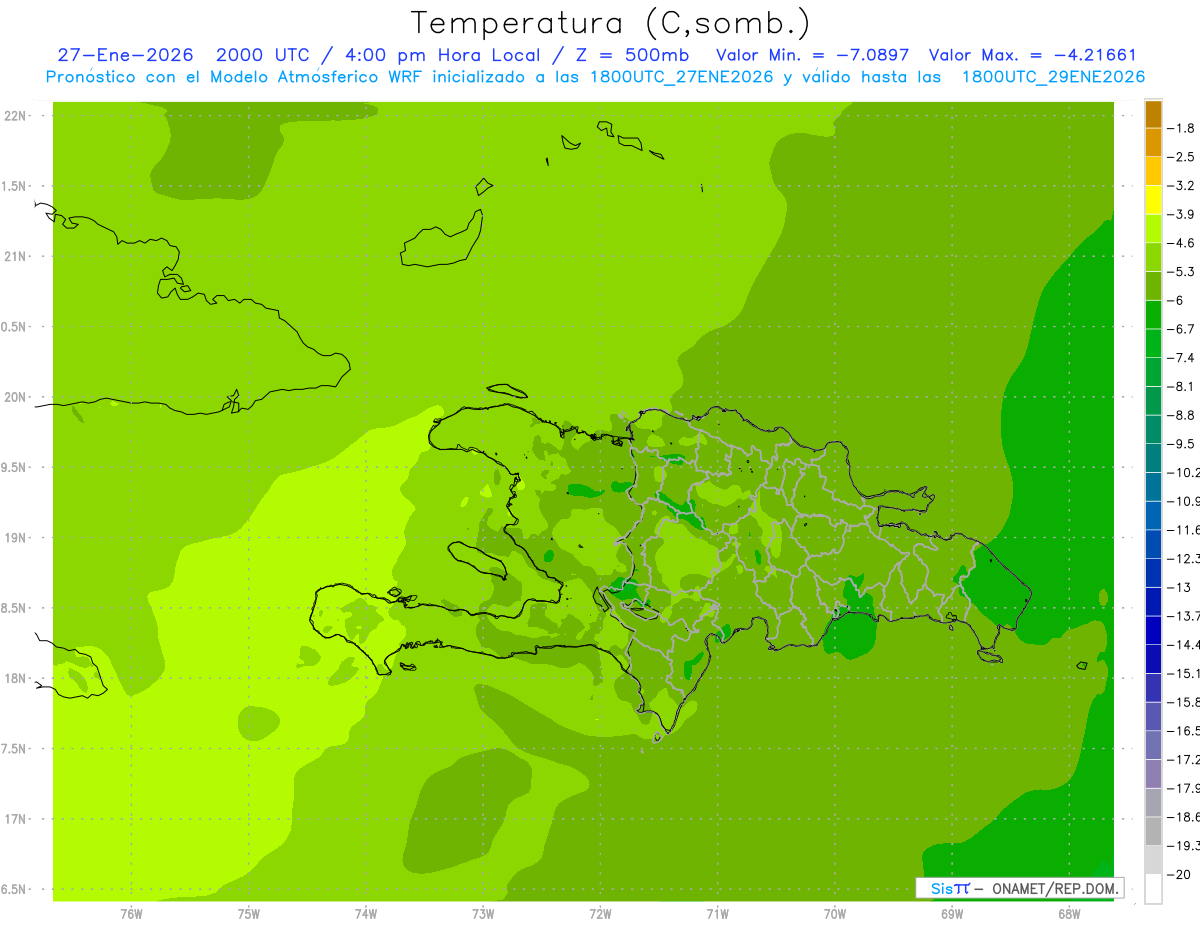This screenshot has width=1200, height=927.
Task: Click the "-8.1" colorbar label
Action: (1183, 386)
